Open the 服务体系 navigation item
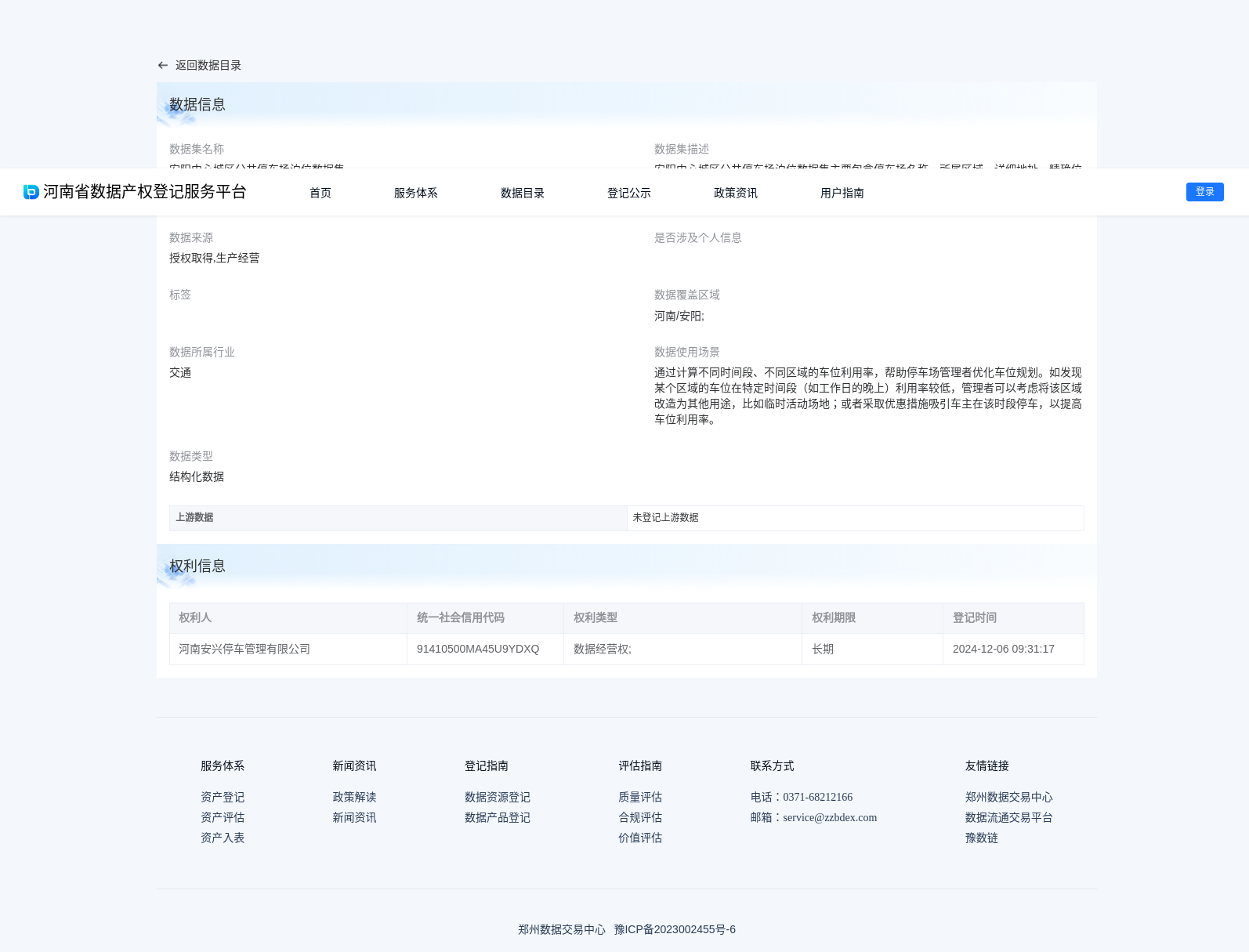The image size is (1249, 952). [416, 193]
